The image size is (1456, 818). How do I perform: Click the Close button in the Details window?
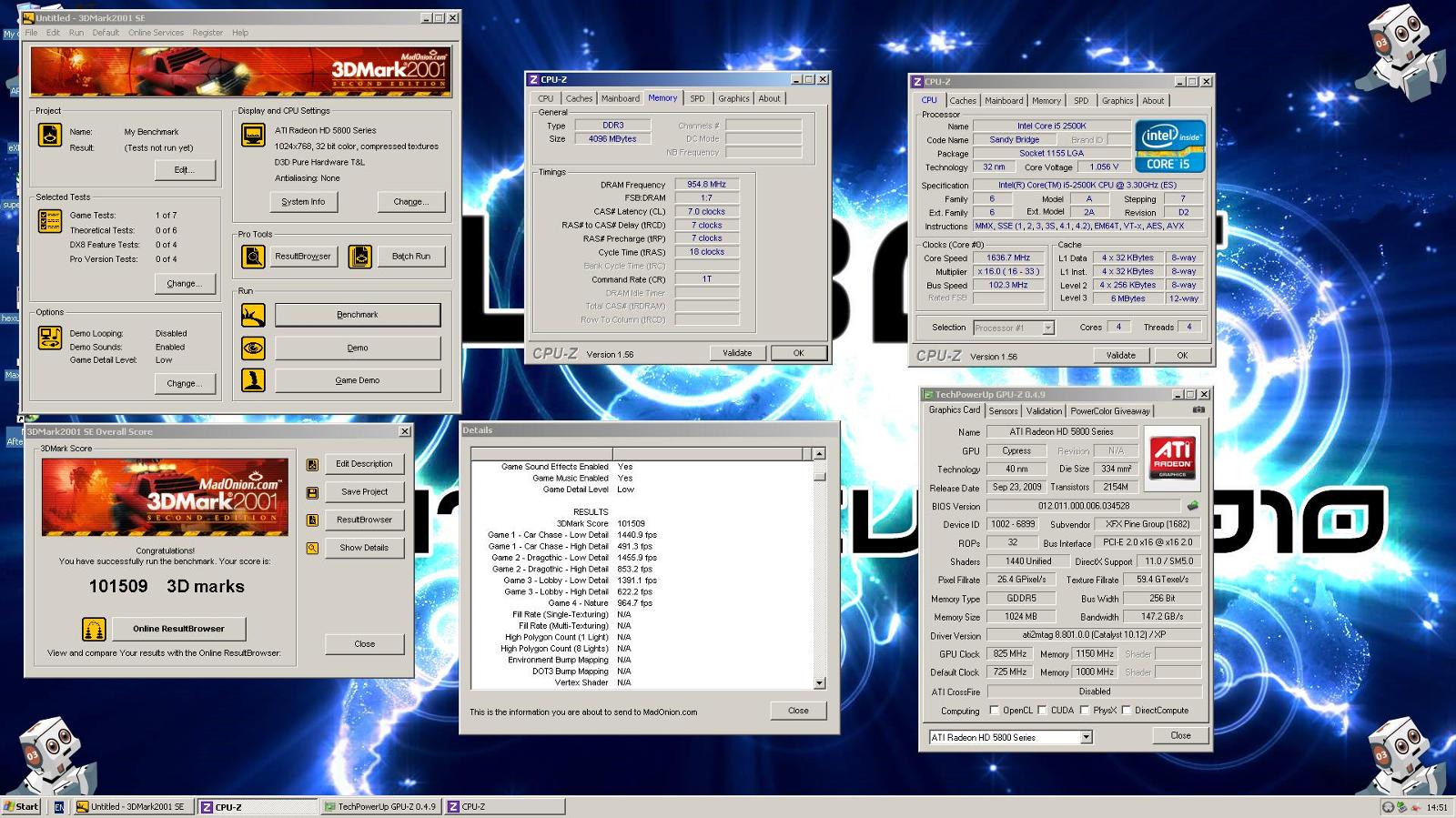[798, 711]
